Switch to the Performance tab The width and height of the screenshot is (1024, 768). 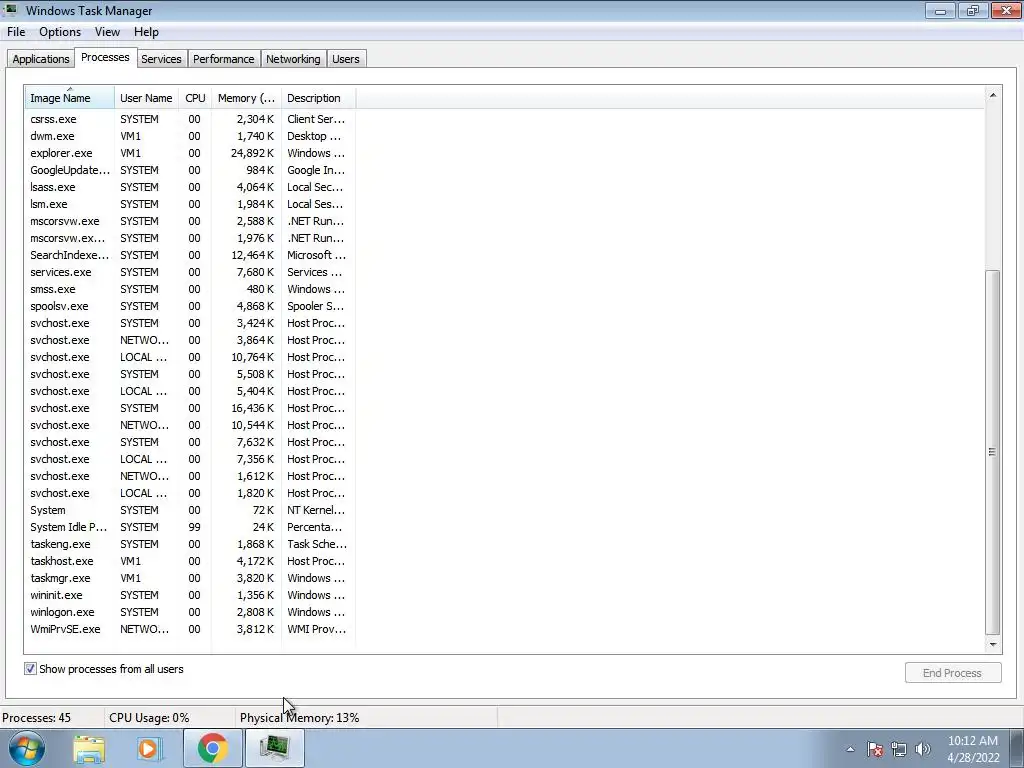coord(223,59)
